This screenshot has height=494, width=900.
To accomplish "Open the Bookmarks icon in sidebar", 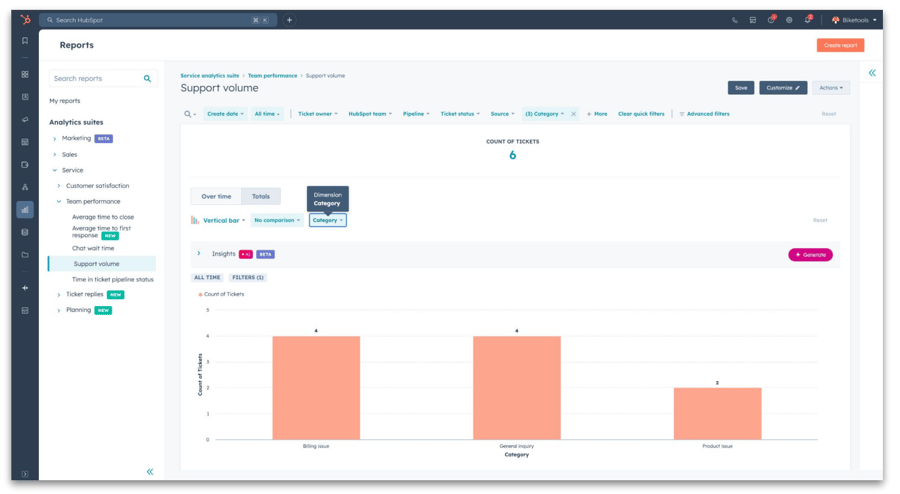I will point(25,41).
